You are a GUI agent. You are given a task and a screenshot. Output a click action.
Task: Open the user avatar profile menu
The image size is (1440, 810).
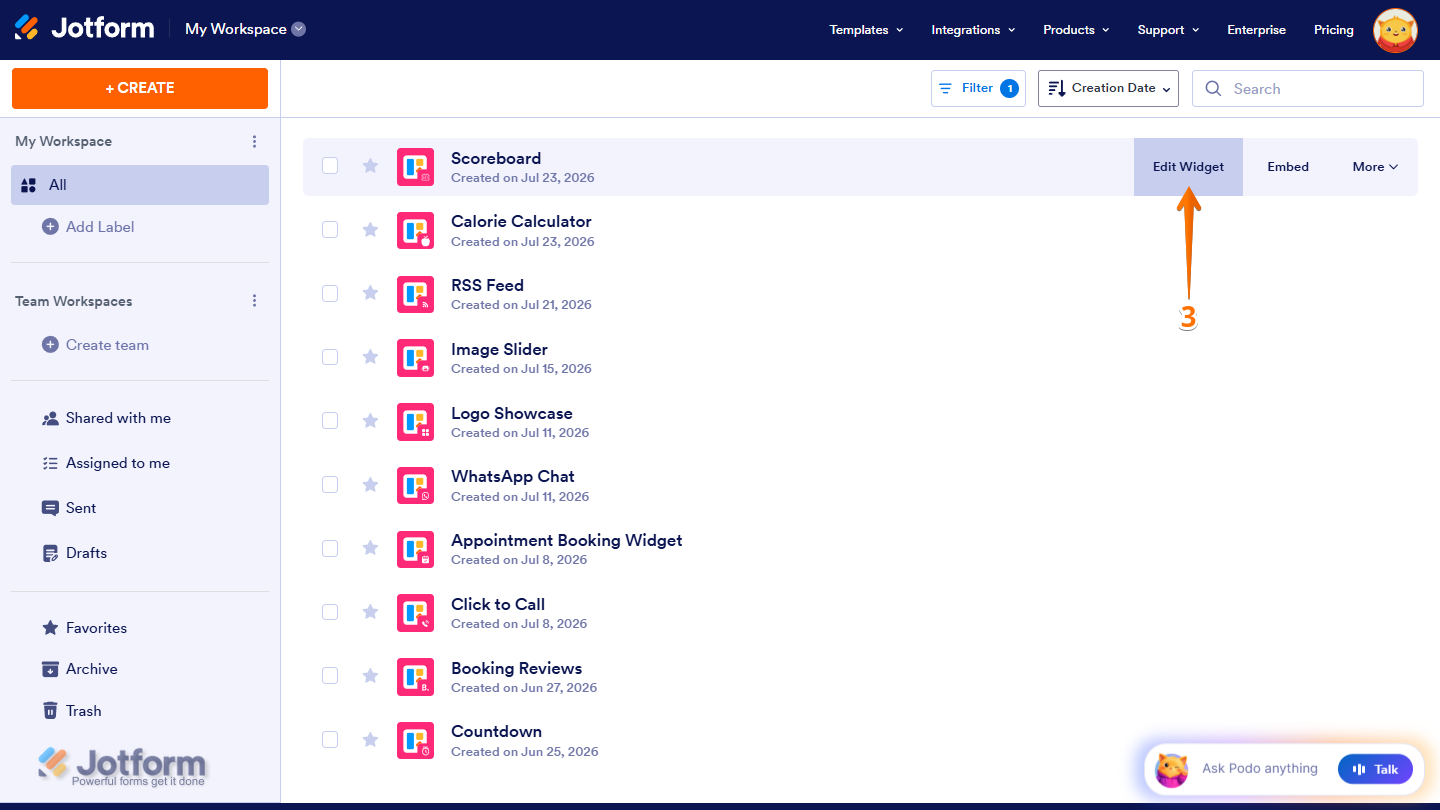pos(1395,30)
